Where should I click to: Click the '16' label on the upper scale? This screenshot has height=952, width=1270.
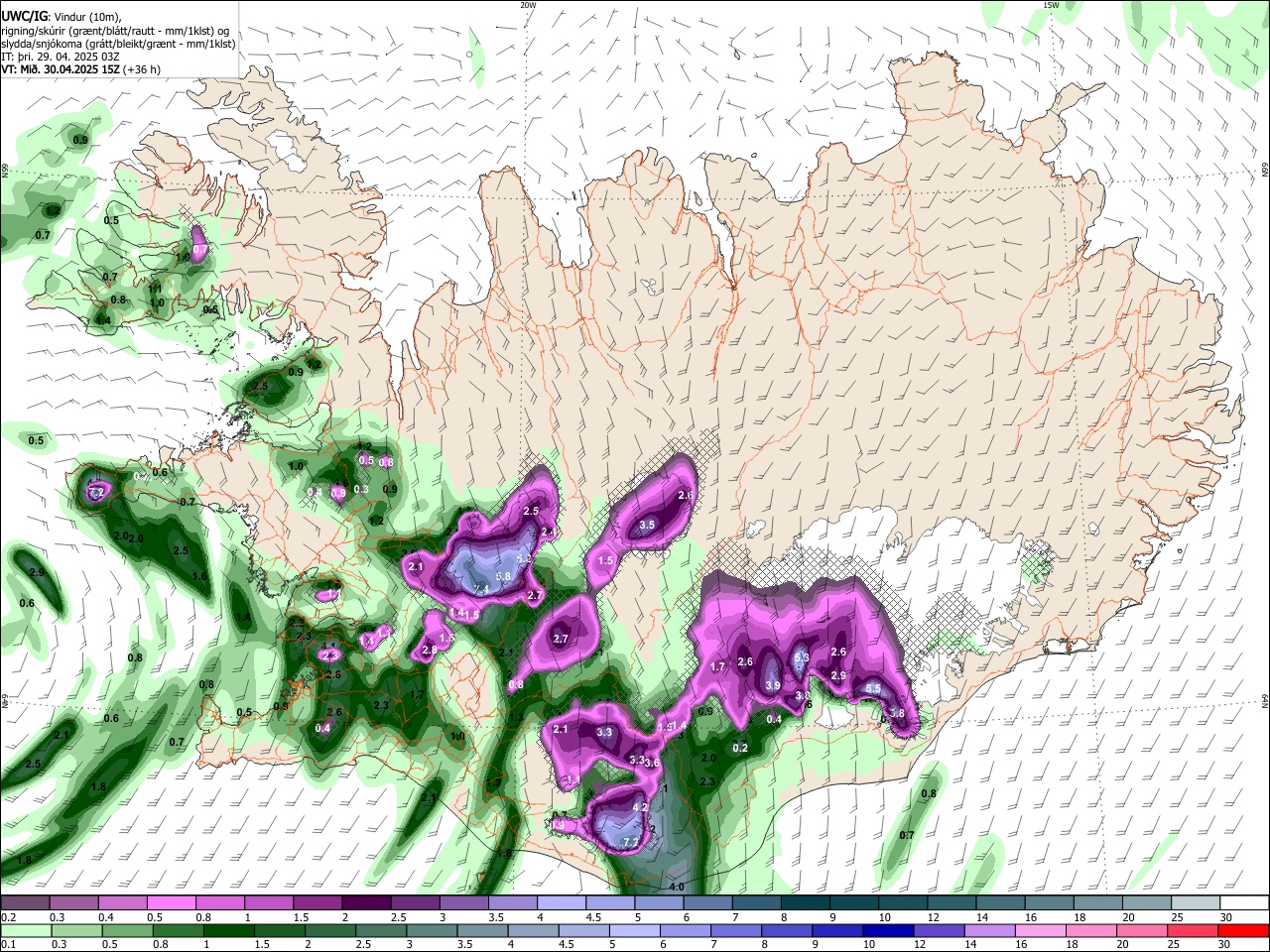1030,917
